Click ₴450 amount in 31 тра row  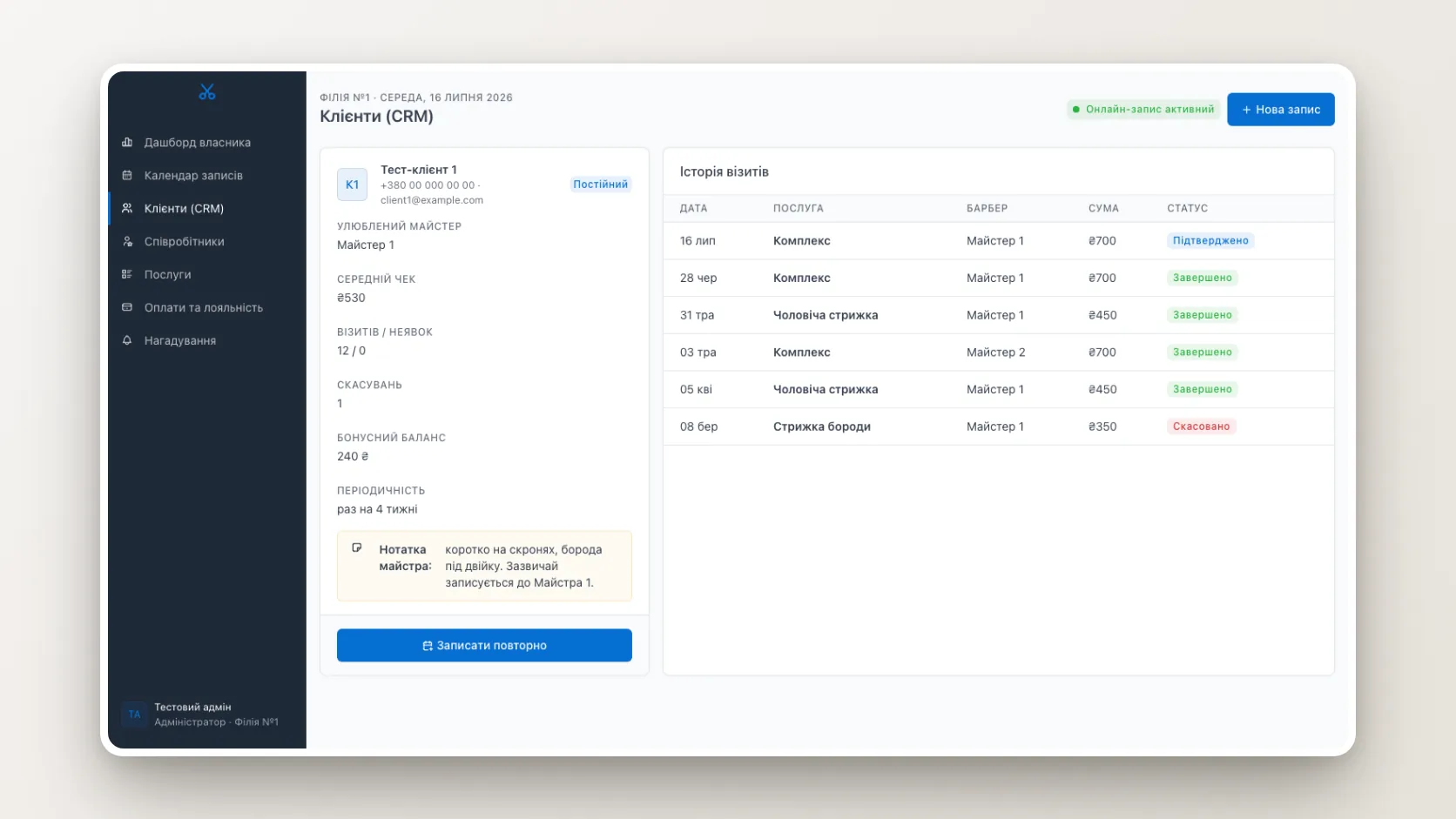(1102, 315)
